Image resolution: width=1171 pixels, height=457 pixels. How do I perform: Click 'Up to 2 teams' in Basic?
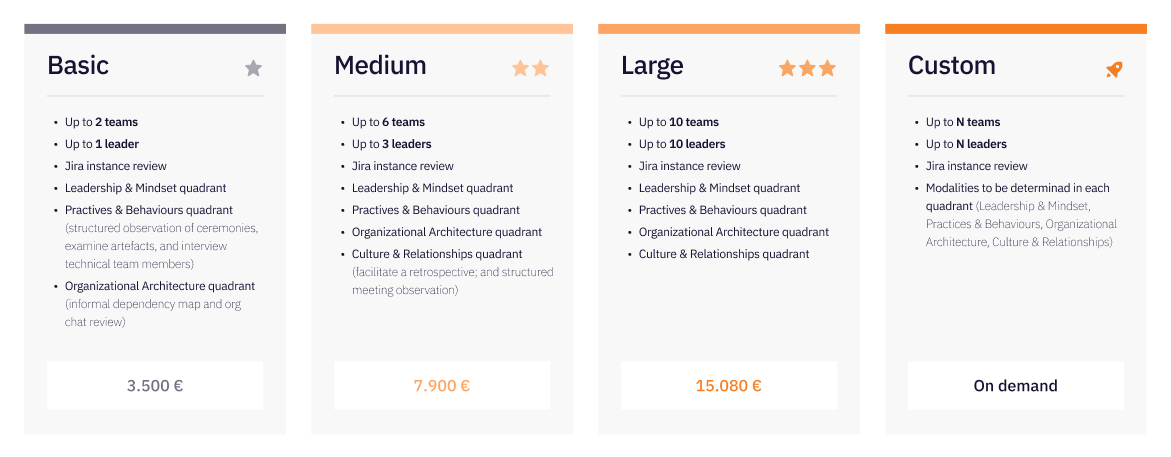click(x=102, y=122)
